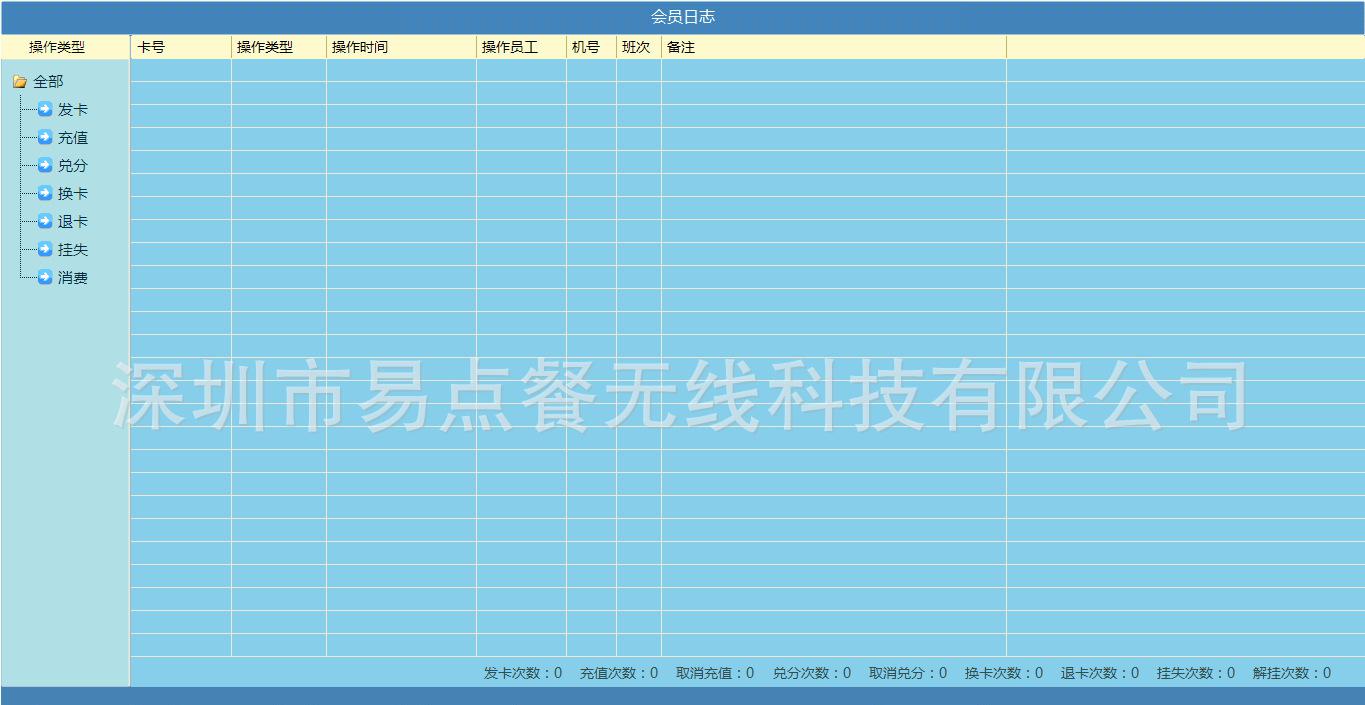Select the 全部 tree node

pyautogui.click(x=48, y=82)
